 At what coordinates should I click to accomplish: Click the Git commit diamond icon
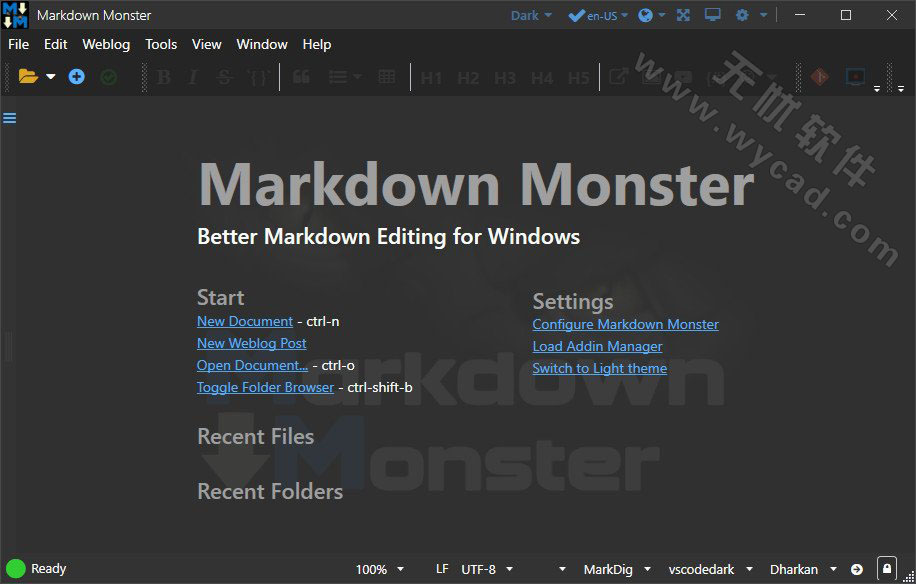820,77
